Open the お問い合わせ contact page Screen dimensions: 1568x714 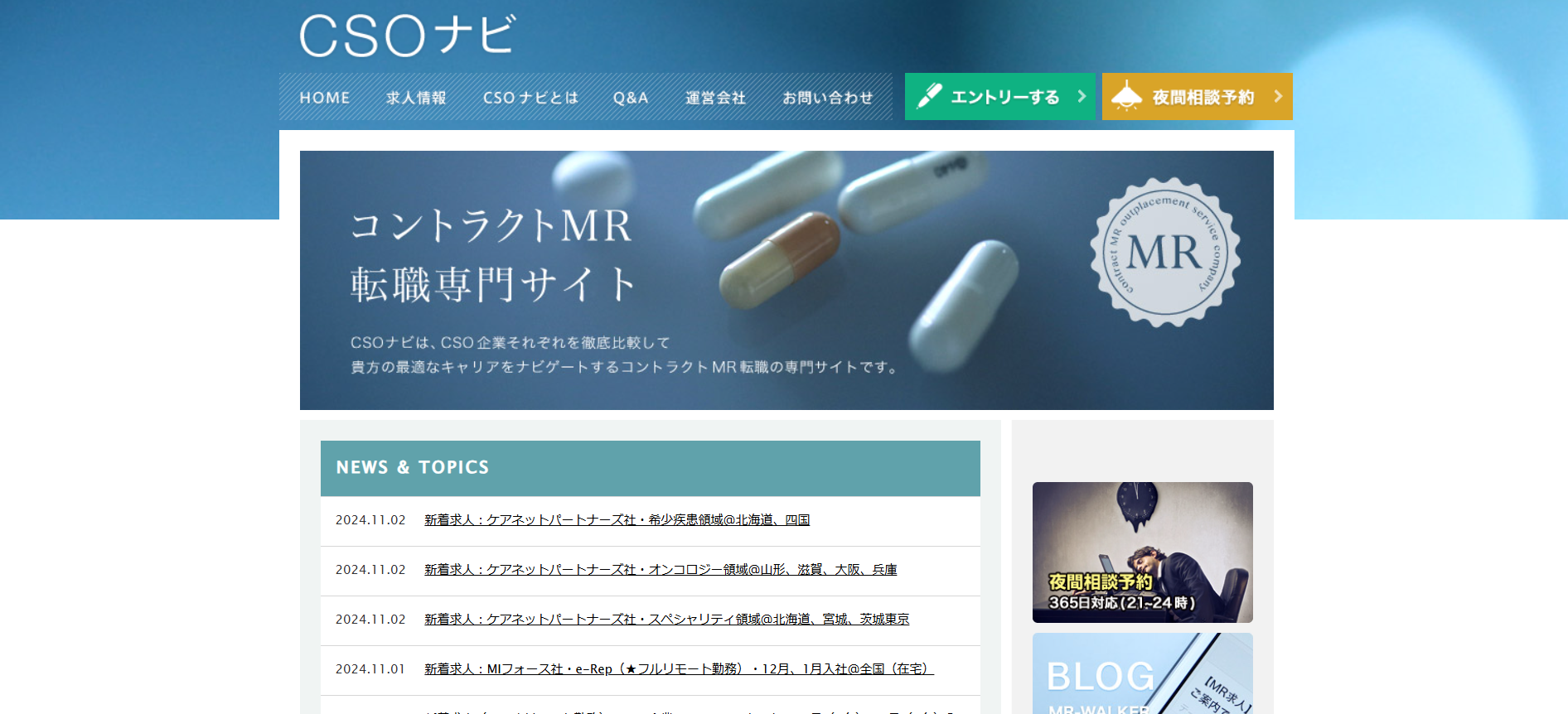[x=827, y=98]
